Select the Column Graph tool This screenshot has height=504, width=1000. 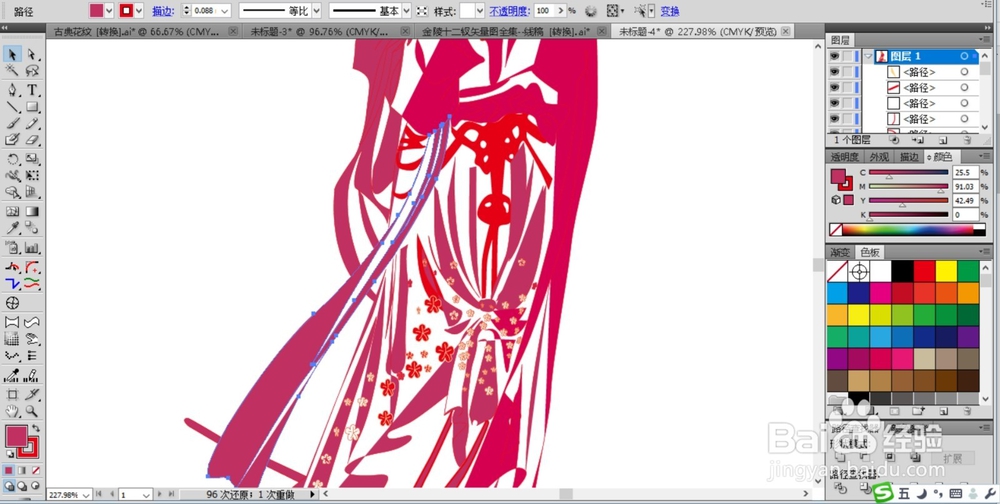click(31, 248)
